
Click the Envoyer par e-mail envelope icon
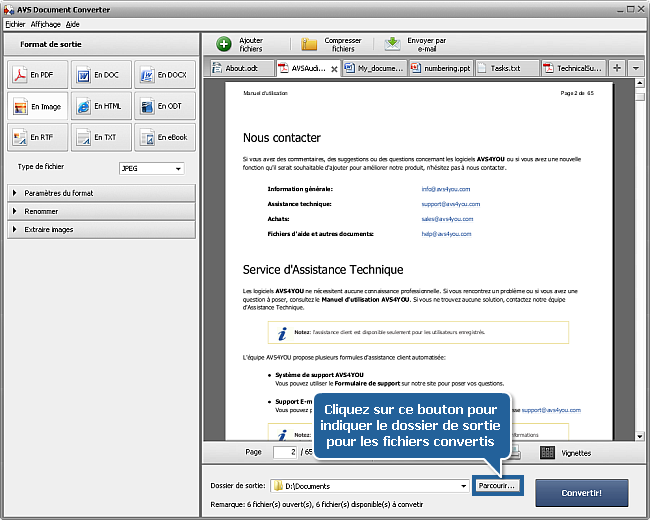pos(392,44)
